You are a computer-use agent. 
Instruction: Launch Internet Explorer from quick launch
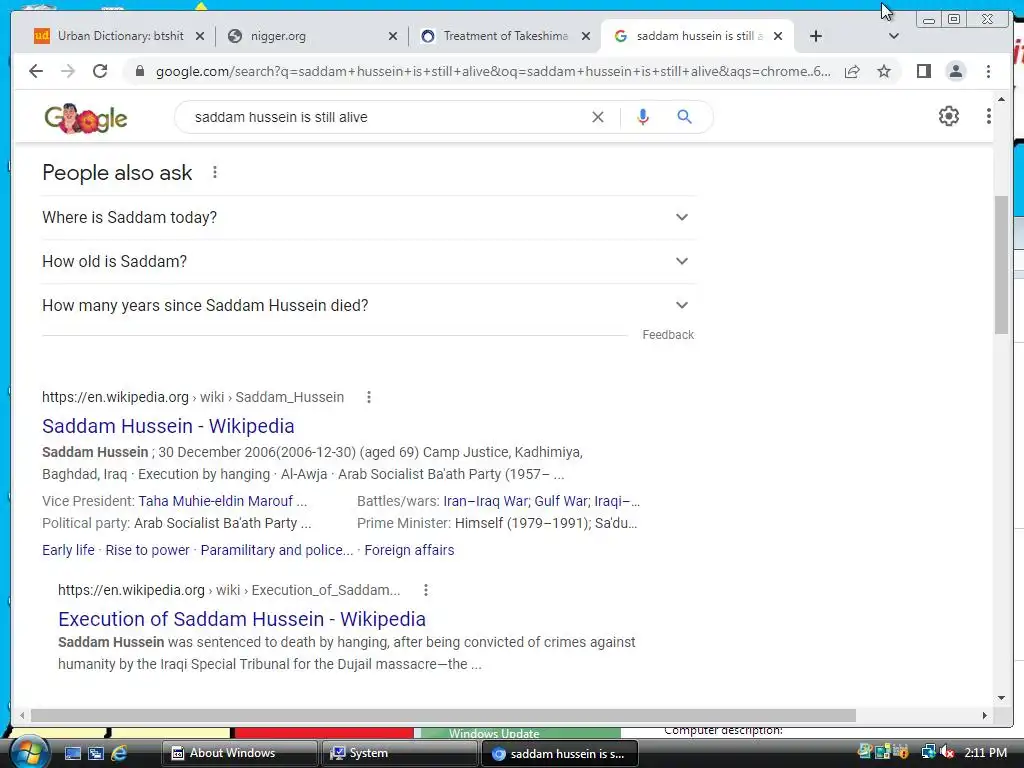[120, 753]
